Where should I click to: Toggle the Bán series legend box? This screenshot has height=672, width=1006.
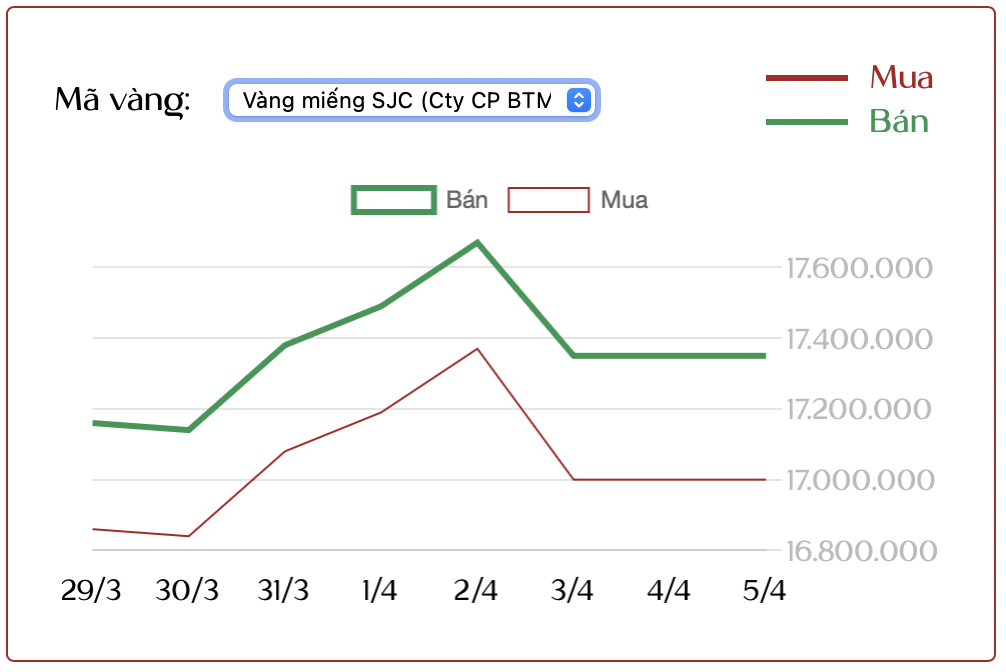tap(394, 200)
